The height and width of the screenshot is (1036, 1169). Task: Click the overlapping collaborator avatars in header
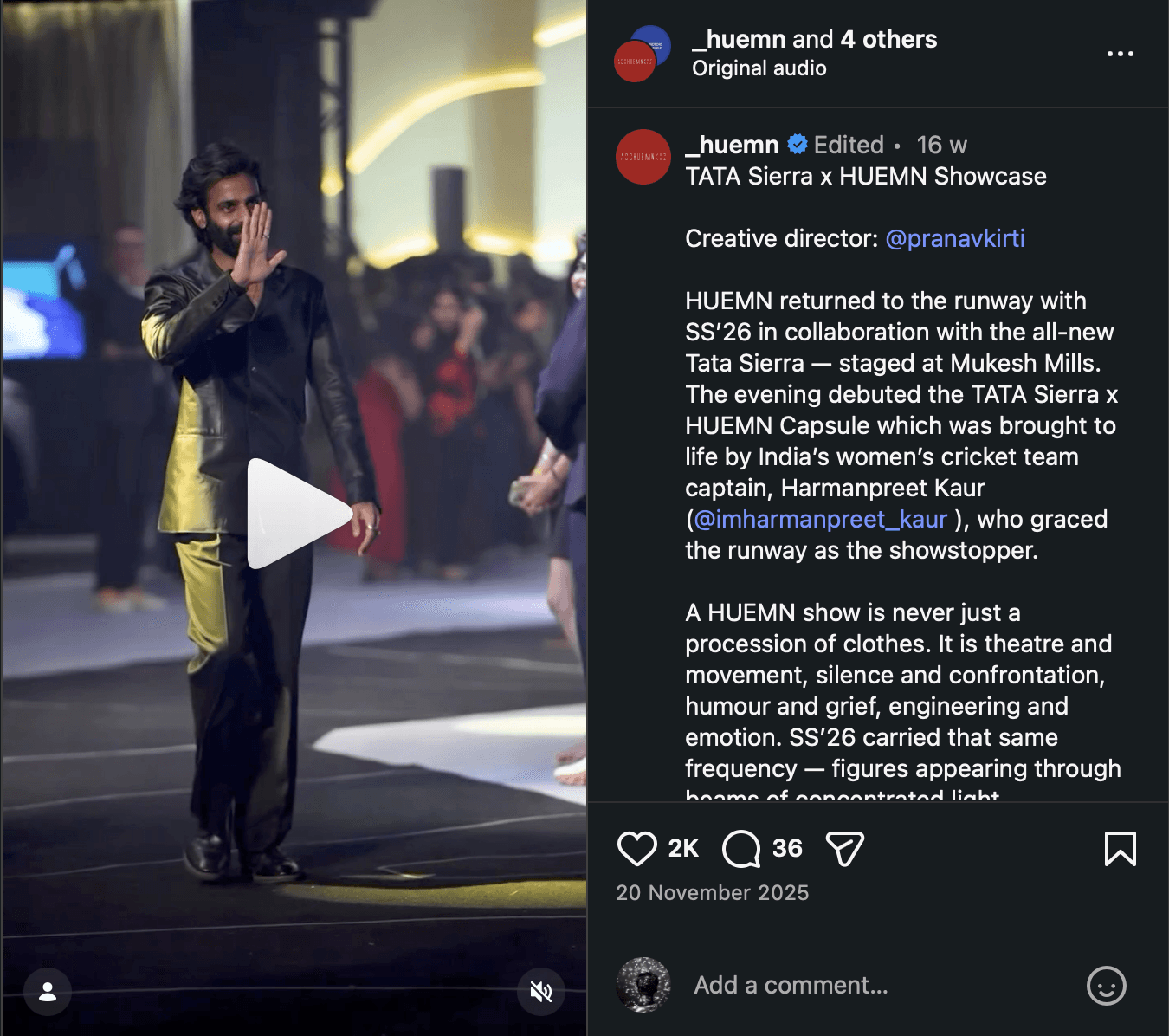tap(643, 54)
